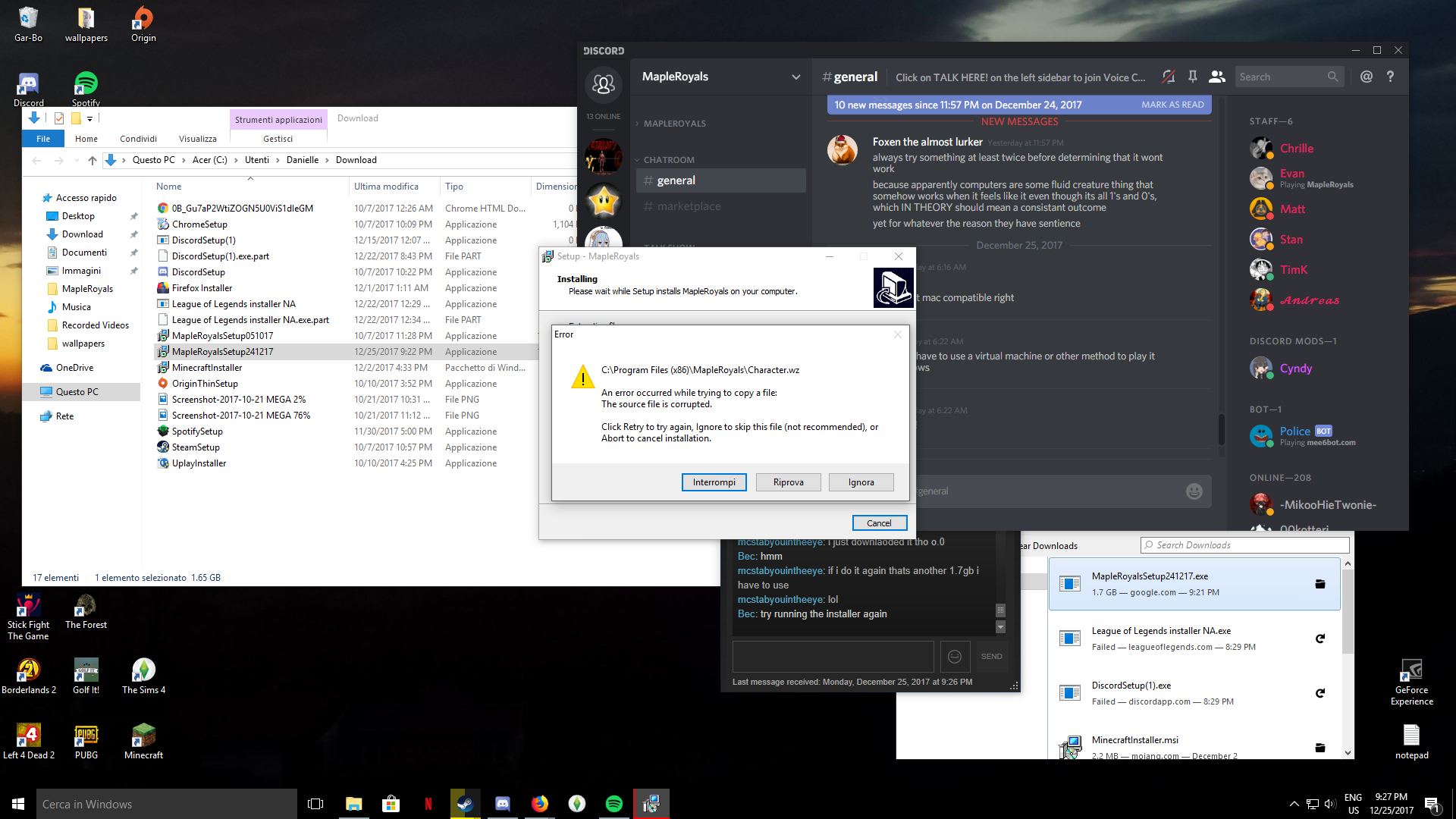
Task: Open File tab in Explorer
Action: click(43, 139)
